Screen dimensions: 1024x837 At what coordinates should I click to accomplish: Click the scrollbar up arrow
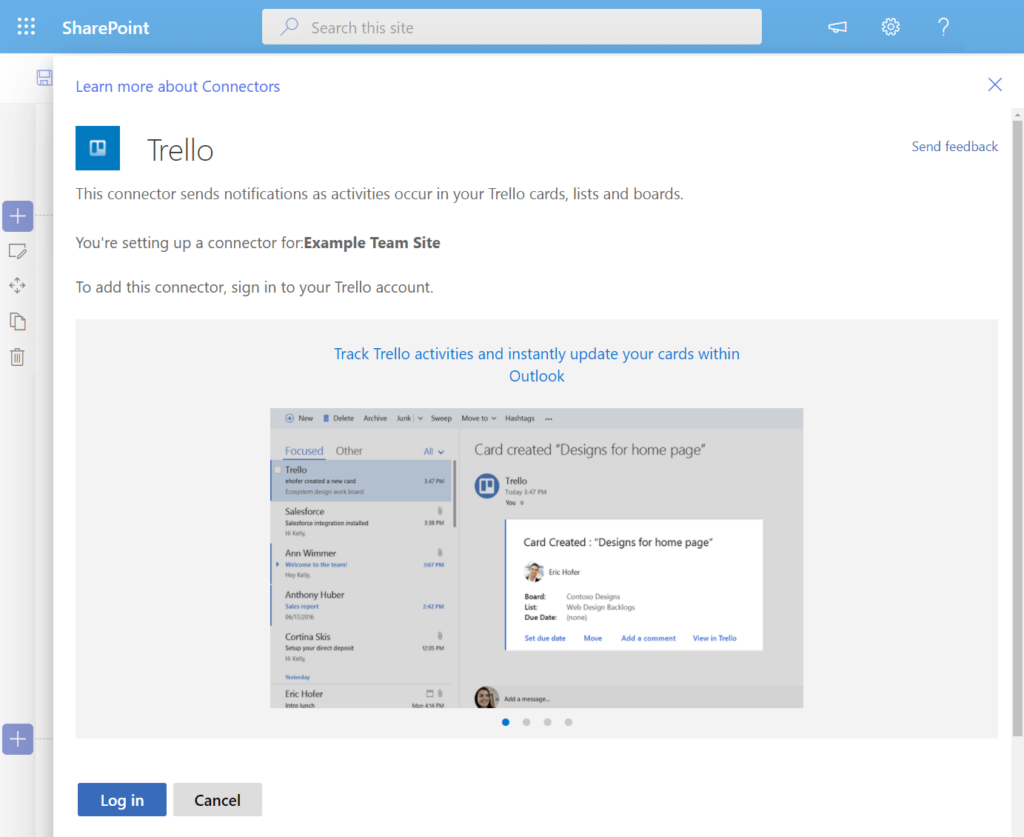(x=1017, y=115)
